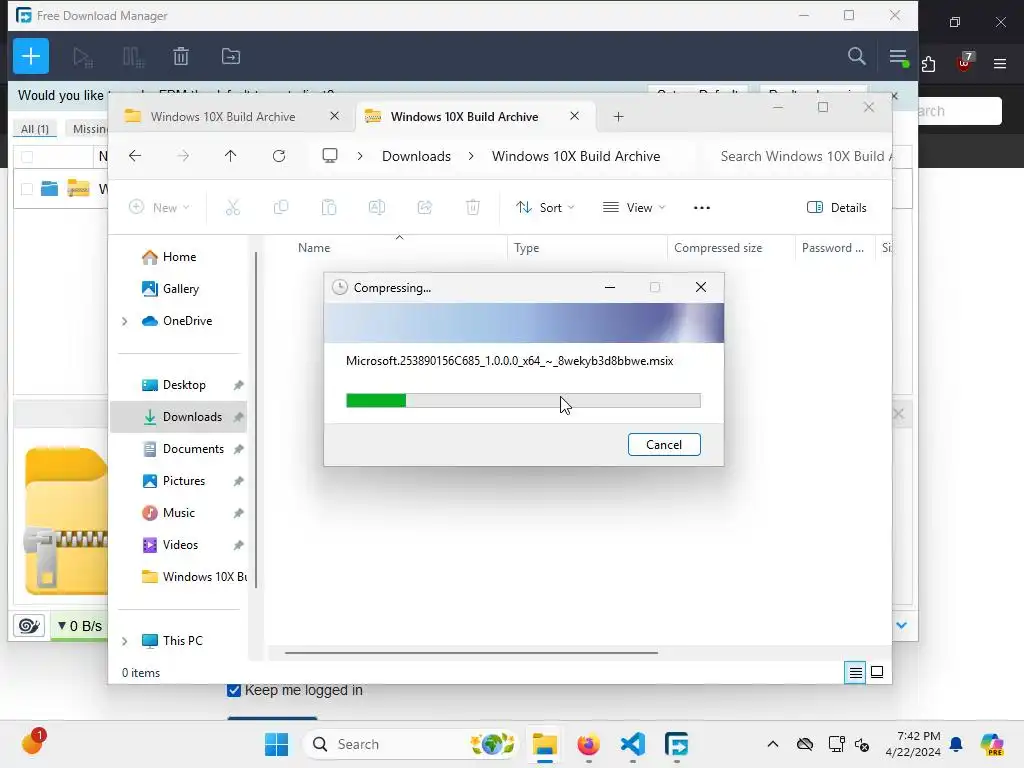The width and height of the screenshot is (1024, 768).
Task: Sort by the Compressed size column header
Action: [x=731, y=248]
